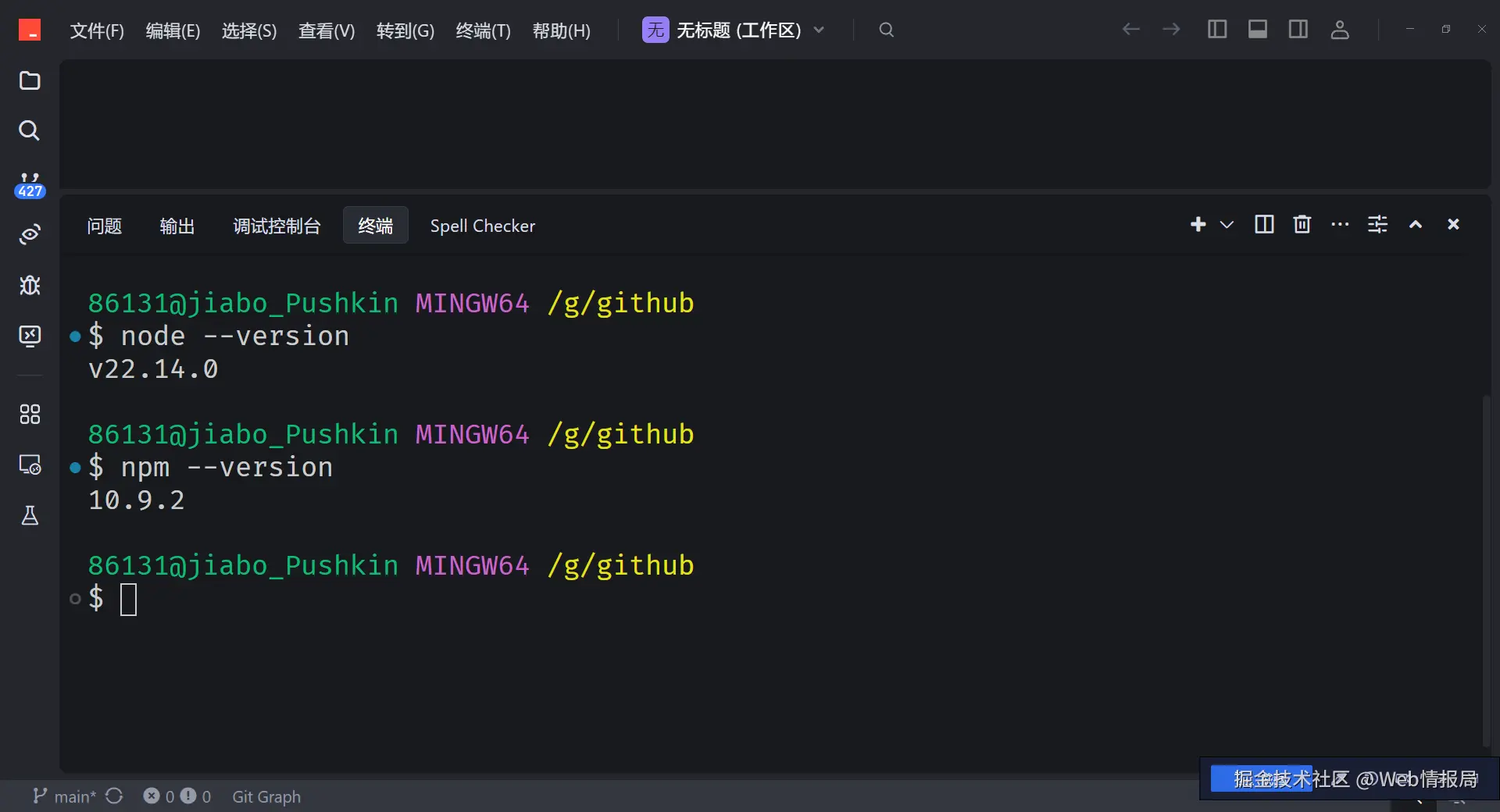Toggle the primary sidebar visibility

1216,30
